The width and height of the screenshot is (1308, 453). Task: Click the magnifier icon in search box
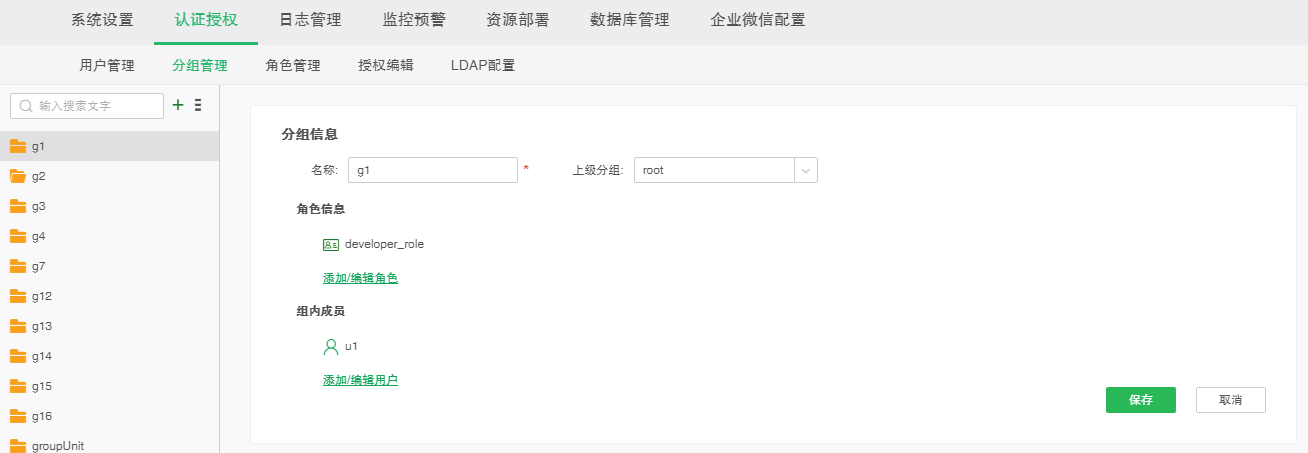click(x=26, y=106)
